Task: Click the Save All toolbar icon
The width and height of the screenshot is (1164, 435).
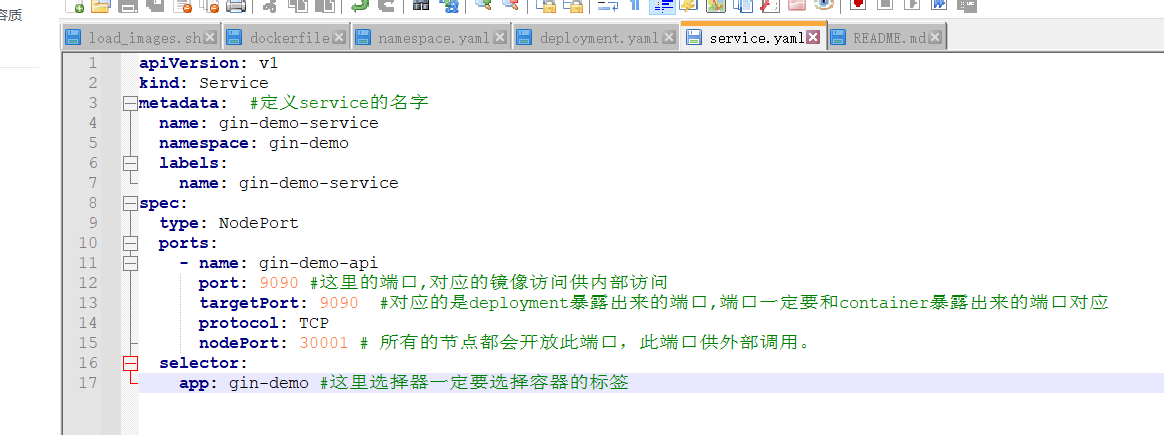Action: click(x=154, y=6)
